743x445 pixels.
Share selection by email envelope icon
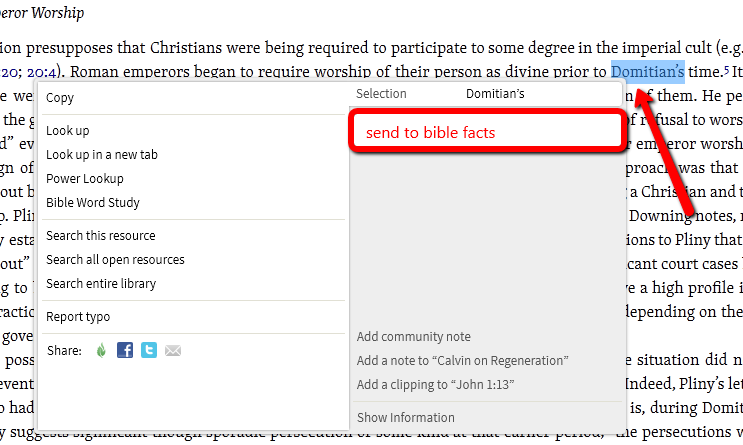(173, 350)
